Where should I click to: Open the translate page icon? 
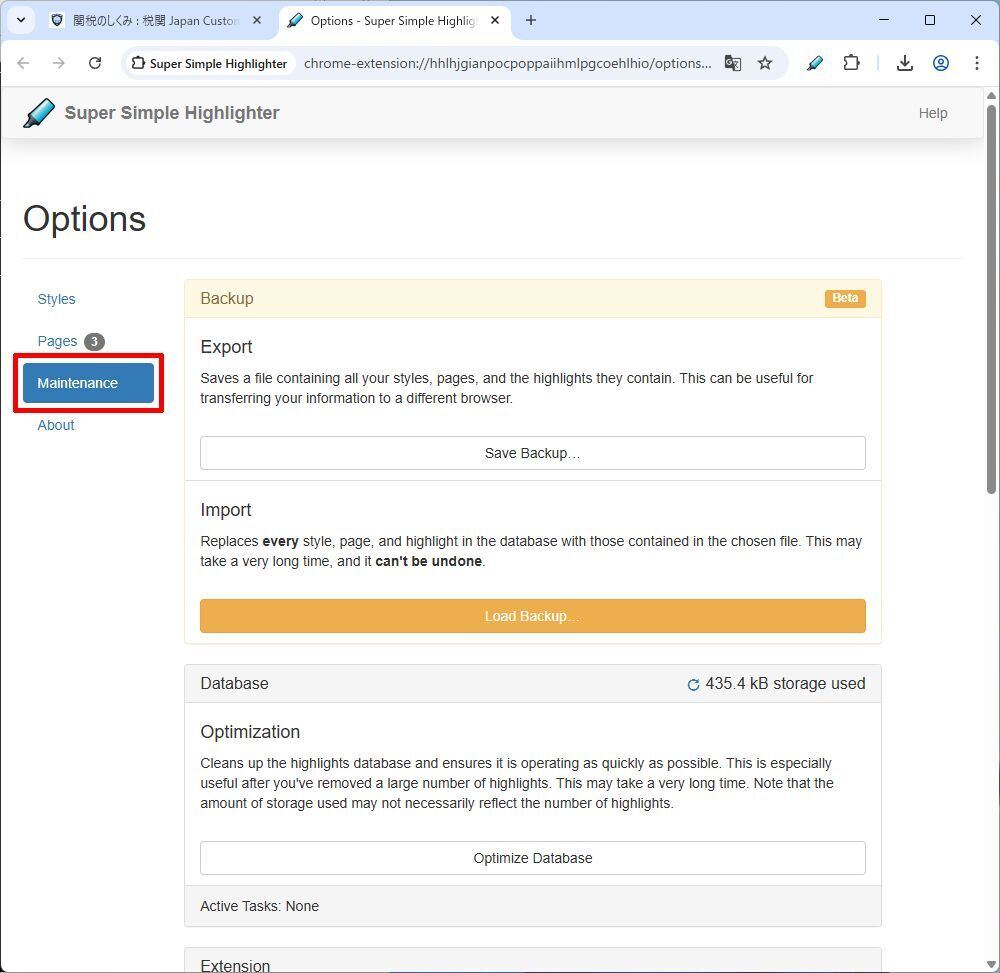coord(733,63)
